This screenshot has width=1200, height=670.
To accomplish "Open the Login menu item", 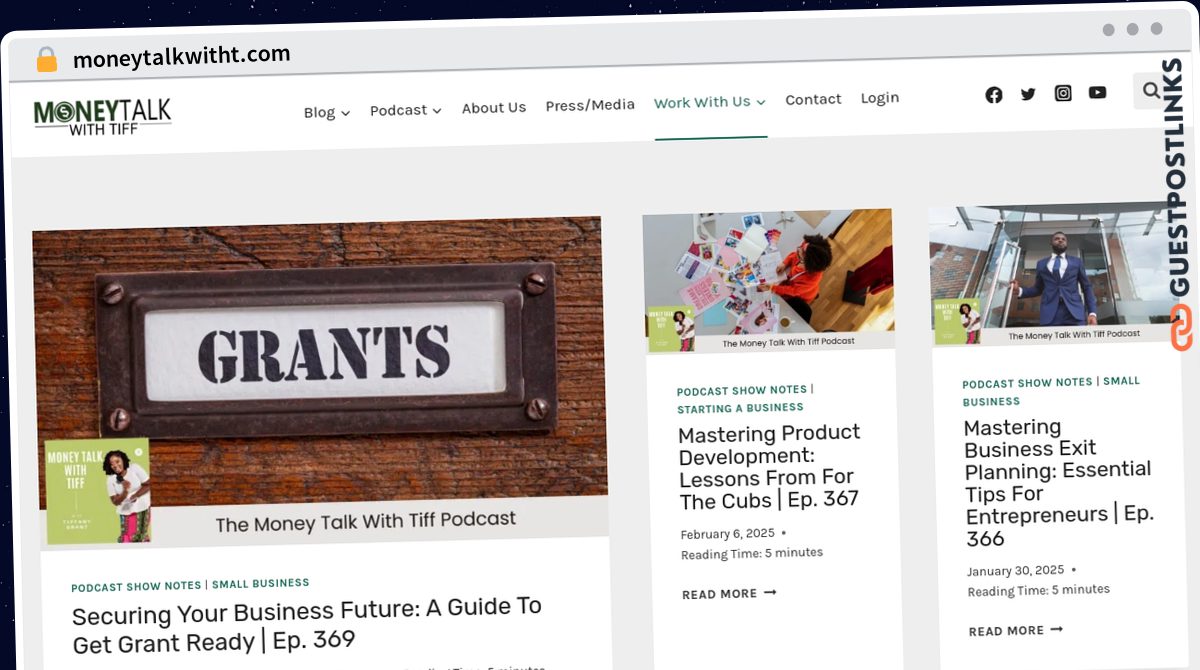I will click(x=880, y=98).
